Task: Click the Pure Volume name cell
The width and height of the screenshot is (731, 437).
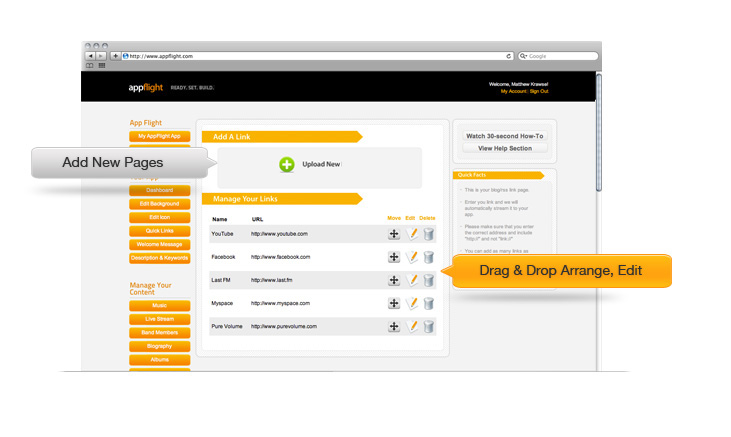Action: (227, 326)
